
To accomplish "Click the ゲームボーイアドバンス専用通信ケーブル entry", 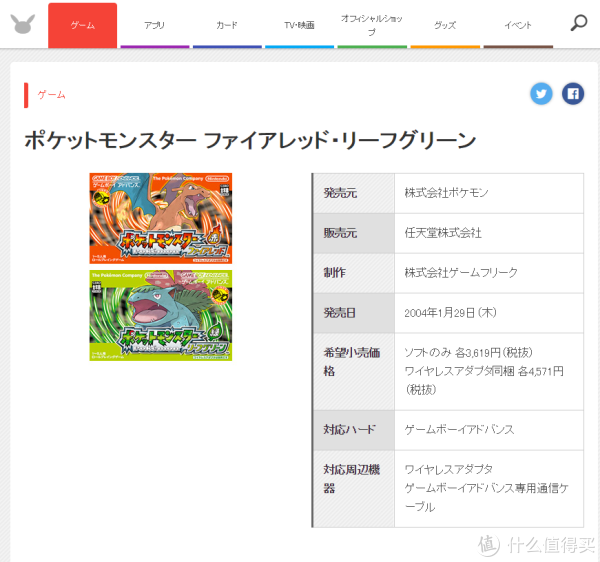I will coord(486,497).
